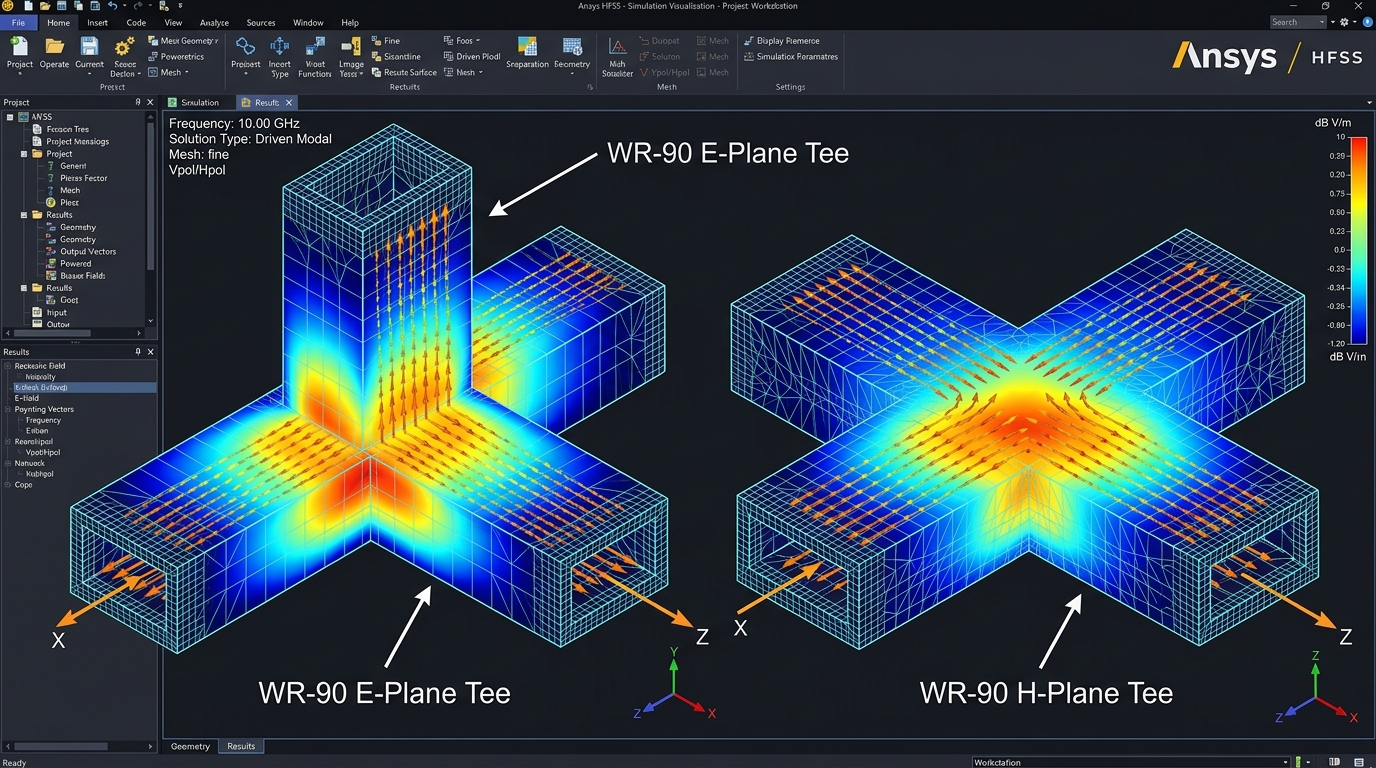Viewport: 1376px width, 768px height.
Task: Select the E-field results entry
Action: [x=27, y=398]
